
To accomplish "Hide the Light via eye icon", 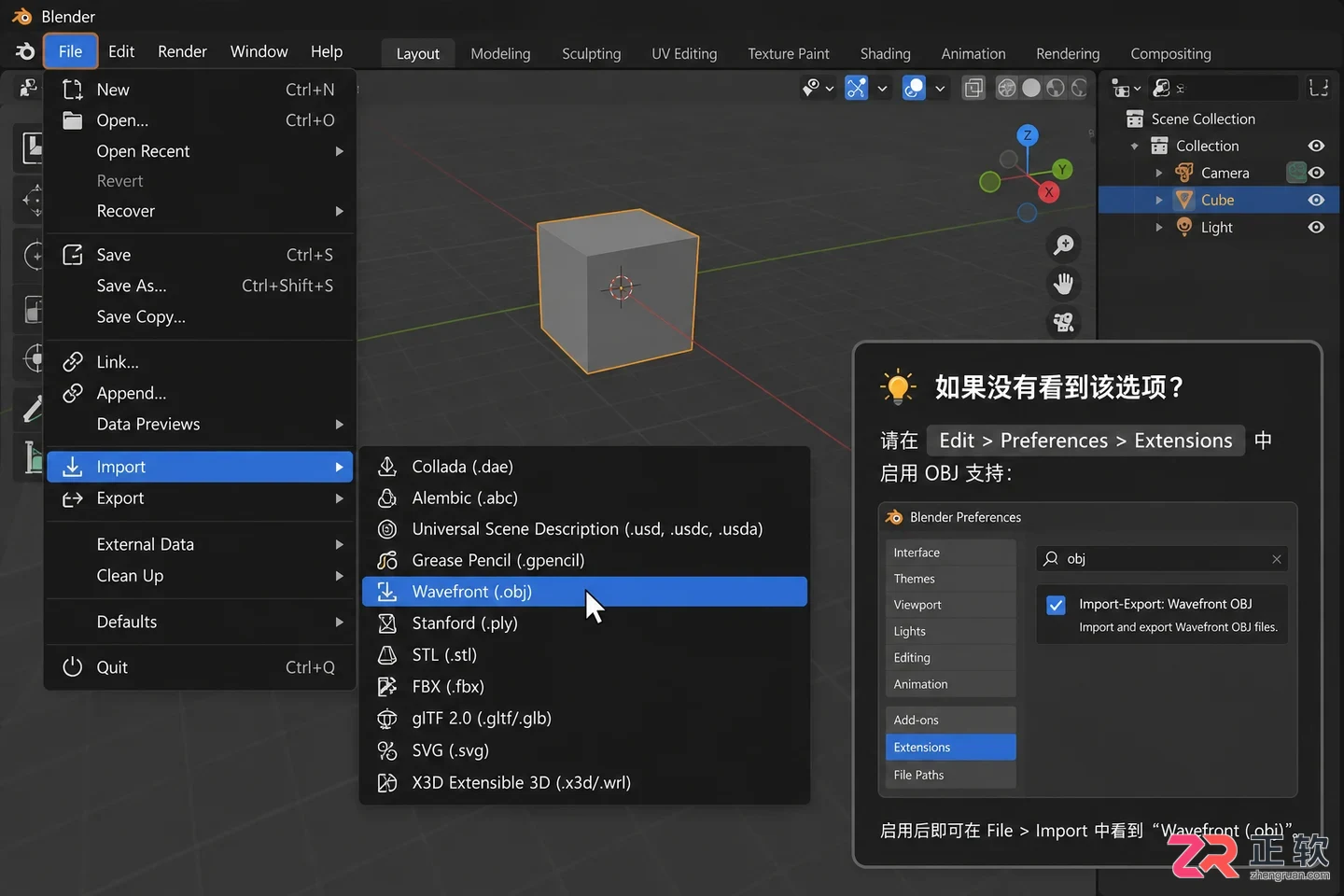I will [x=1316, y=227].
